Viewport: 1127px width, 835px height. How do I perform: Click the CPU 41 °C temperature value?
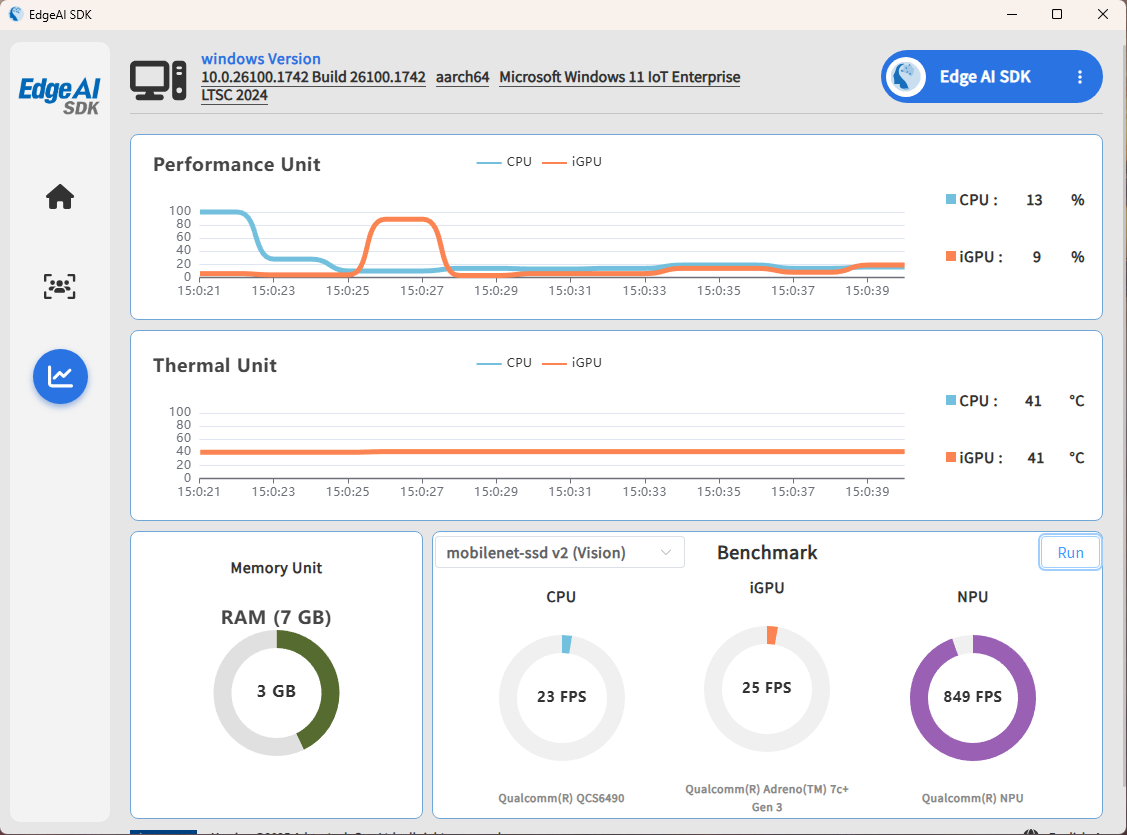click(x=1033, y=400)
